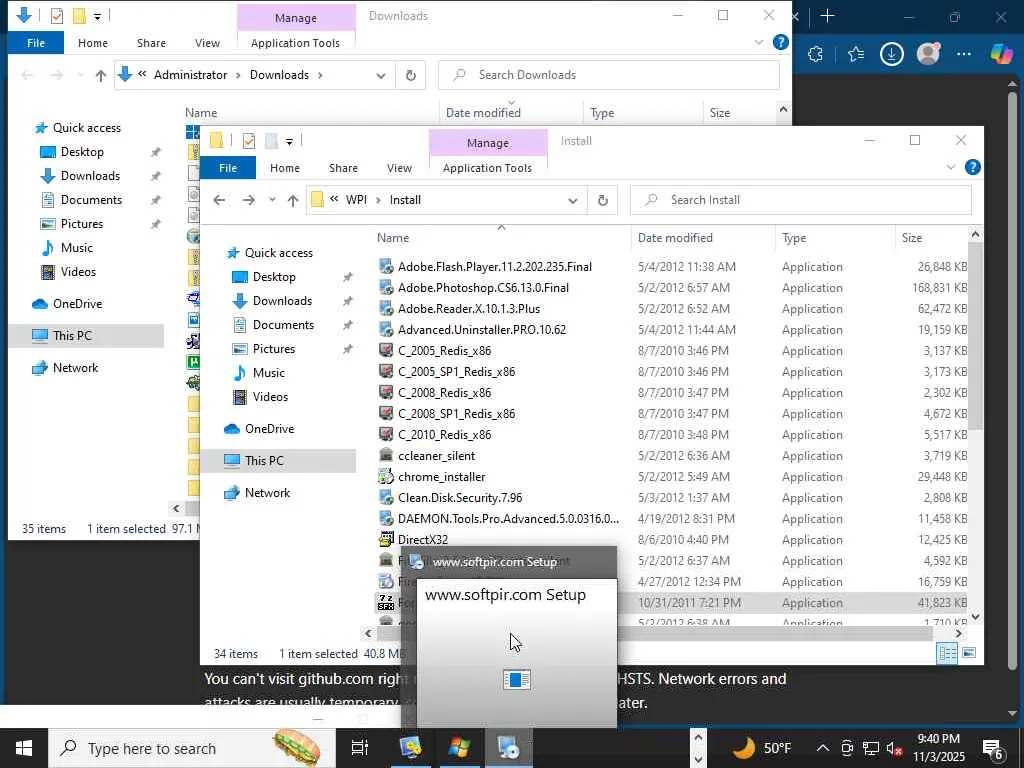Open the File menu in Install window

[x=228, y=168]
